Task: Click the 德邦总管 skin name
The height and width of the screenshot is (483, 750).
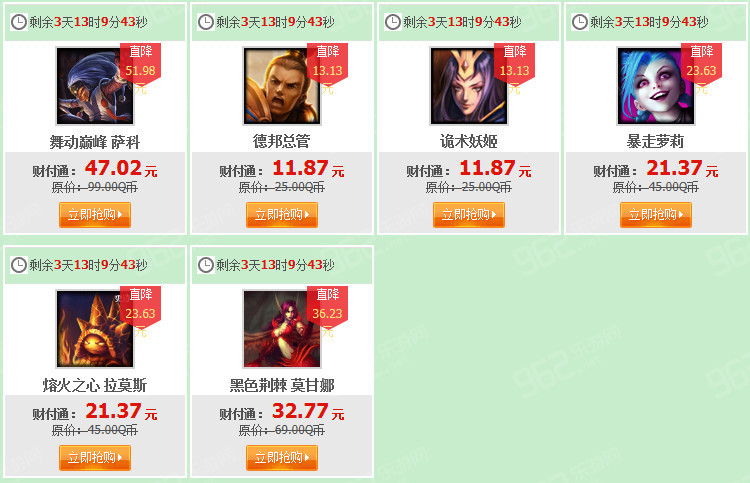Action: tap(282, 142)
